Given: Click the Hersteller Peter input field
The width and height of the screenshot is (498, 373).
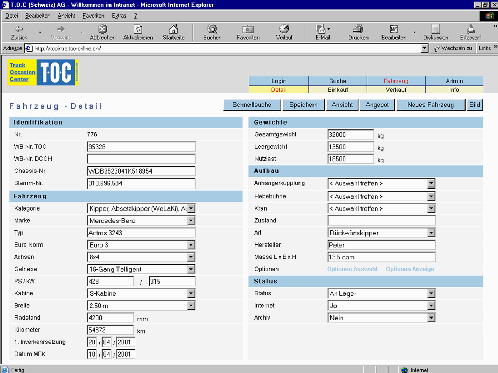Looking at the screenshot, I should [x=382, y=245].
